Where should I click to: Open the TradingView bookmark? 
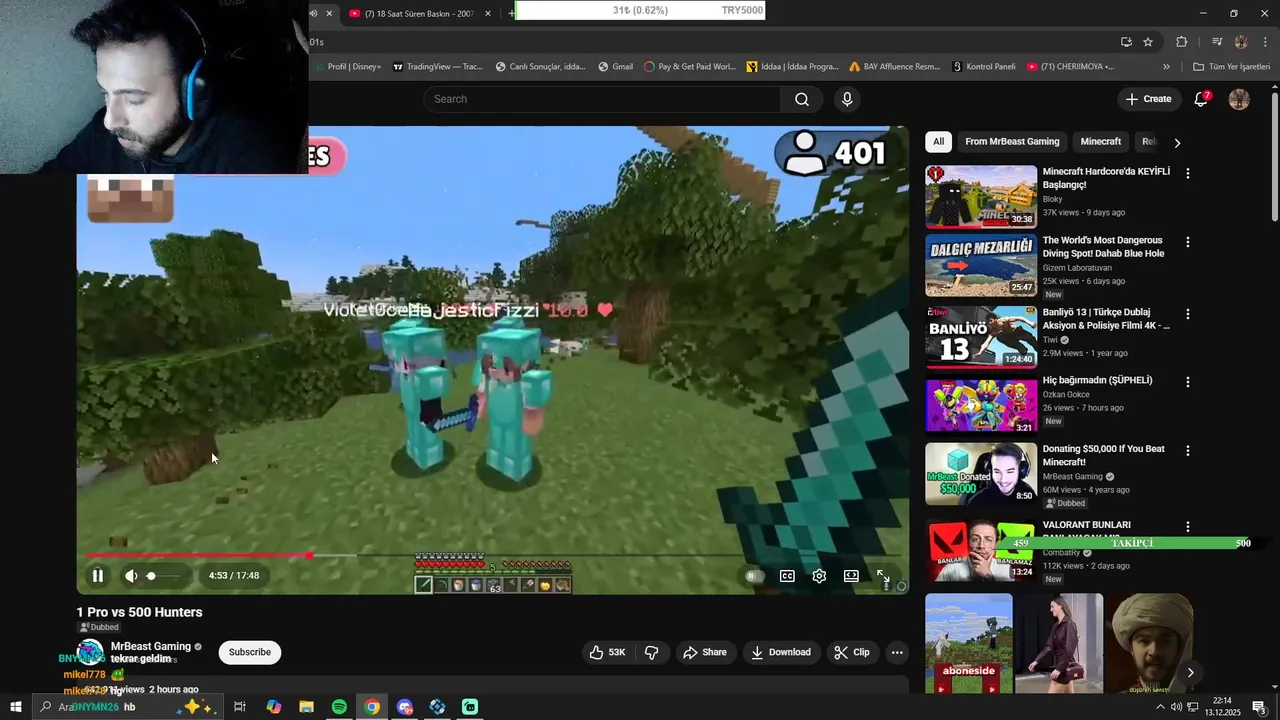click(x=438, y=67)
